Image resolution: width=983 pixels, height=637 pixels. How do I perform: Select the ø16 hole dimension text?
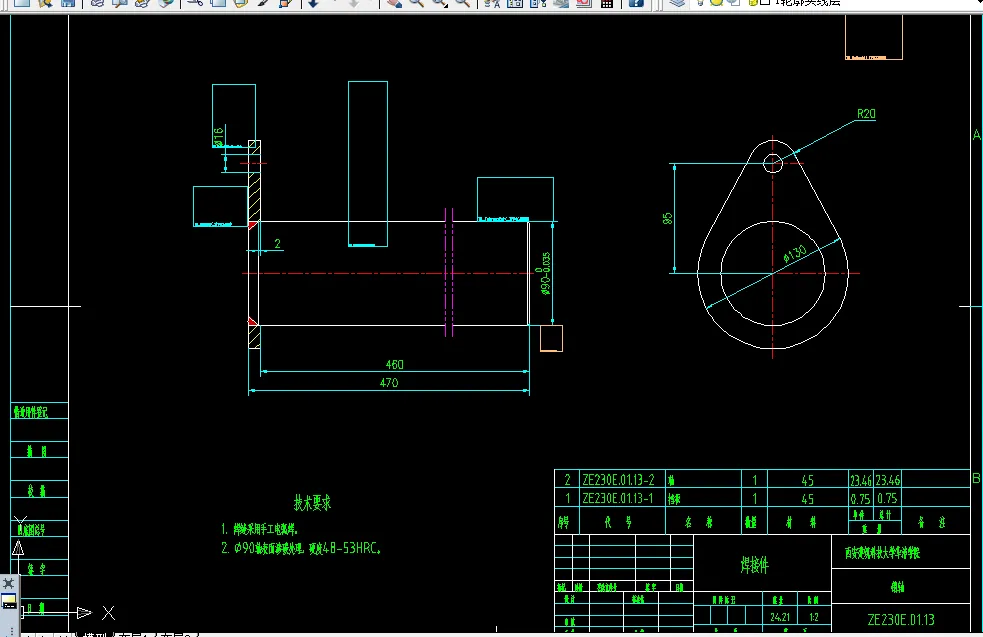pyautogui.click(x=218, y=137)
